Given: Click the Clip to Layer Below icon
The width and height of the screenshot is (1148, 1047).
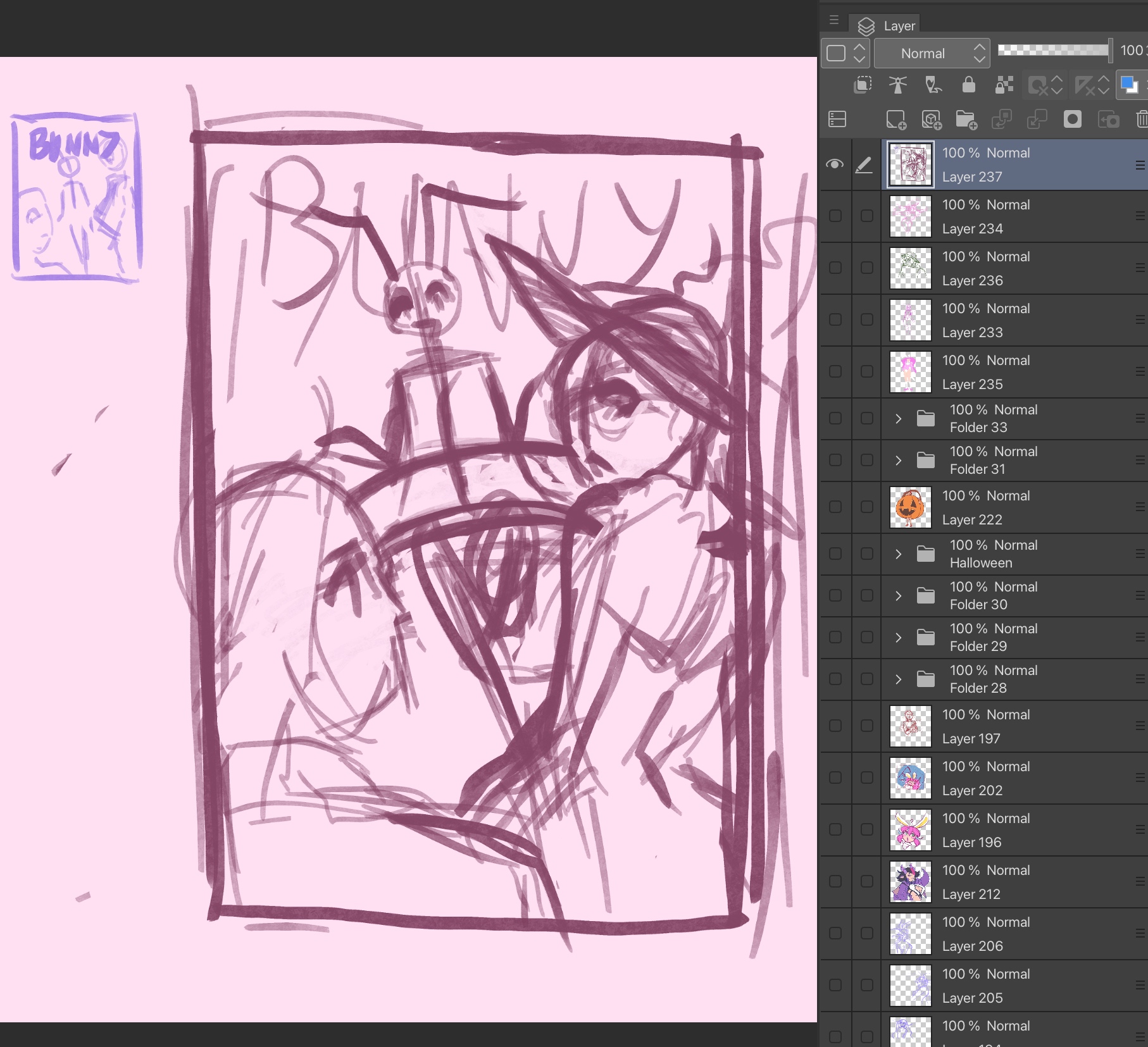Looking at the screenshot, I should 863,85.
